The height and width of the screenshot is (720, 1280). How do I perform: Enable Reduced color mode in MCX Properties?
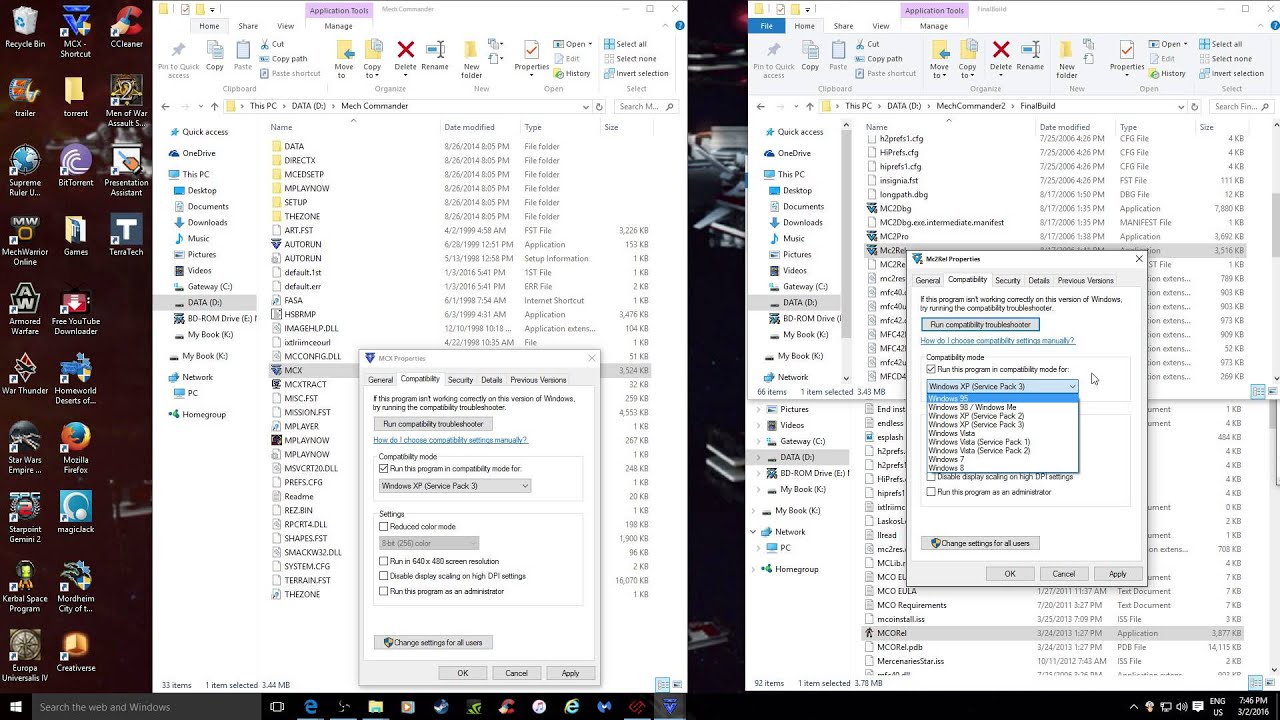coord(383,526)
